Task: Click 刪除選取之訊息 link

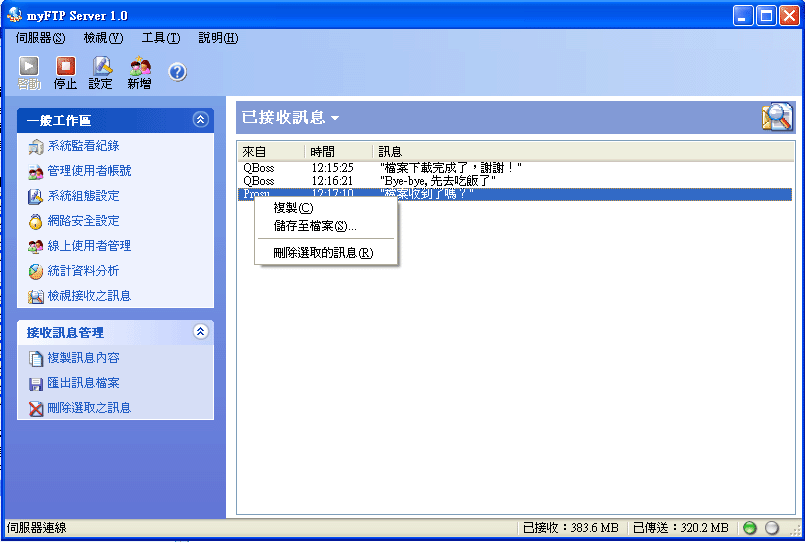Action: pos(89,408)
